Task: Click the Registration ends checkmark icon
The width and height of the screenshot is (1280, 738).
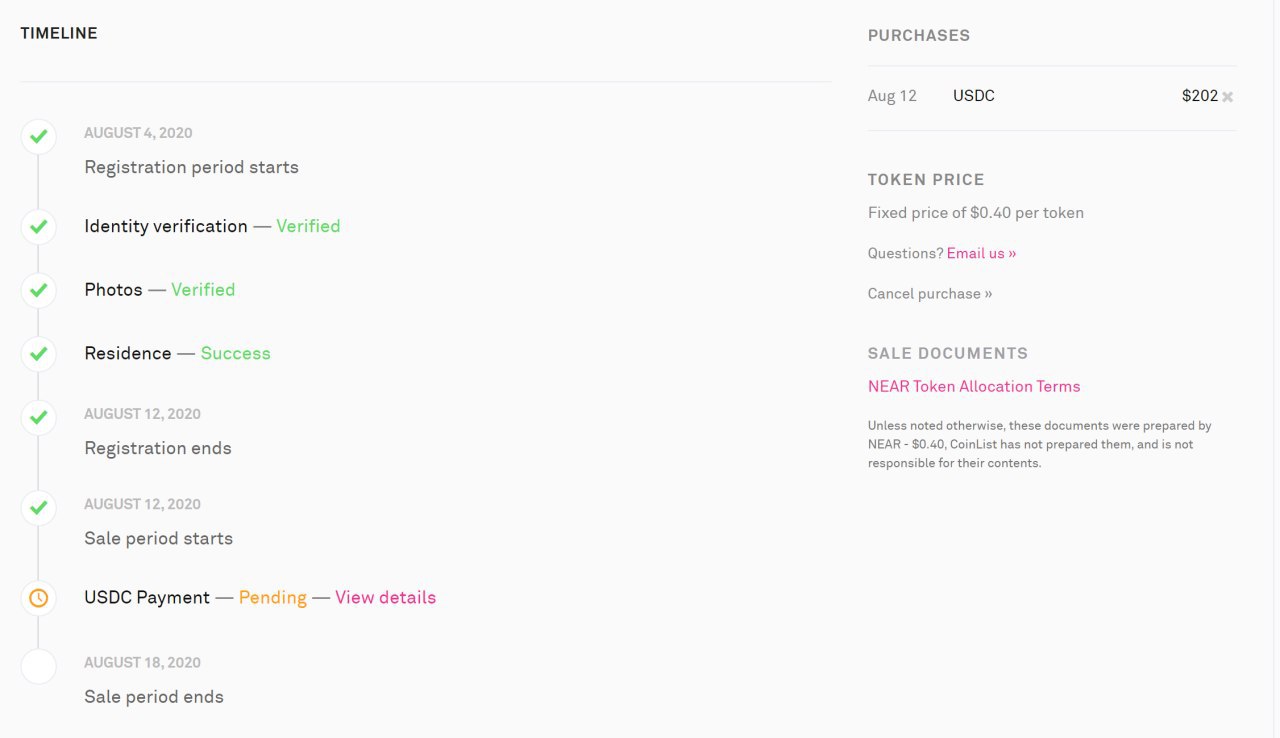Action: tap(38, 417)
